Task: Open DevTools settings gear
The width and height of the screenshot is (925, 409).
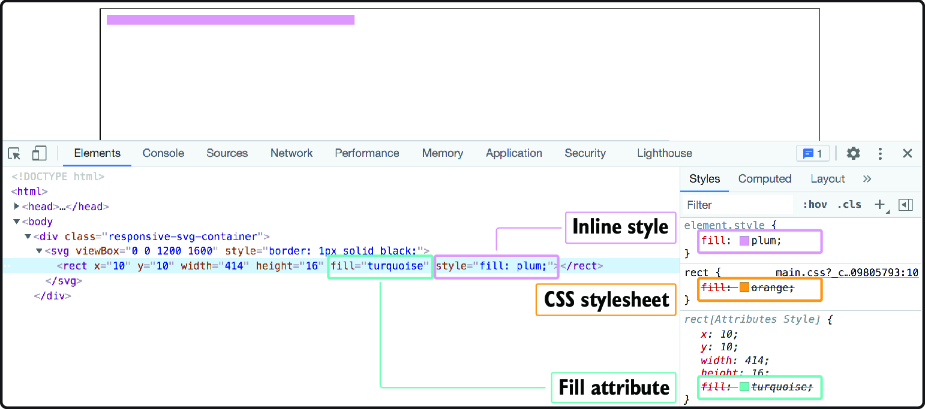Action: pos(853,153)
